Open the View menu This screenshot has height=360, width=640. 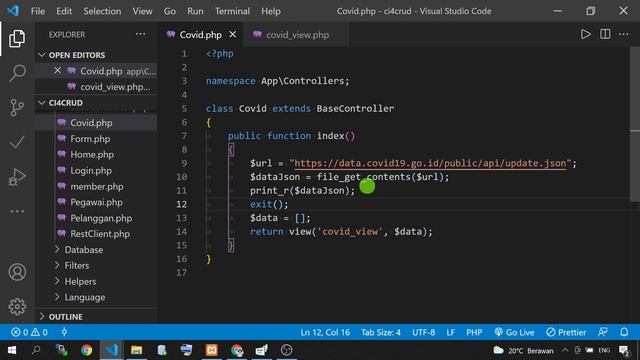142,11
